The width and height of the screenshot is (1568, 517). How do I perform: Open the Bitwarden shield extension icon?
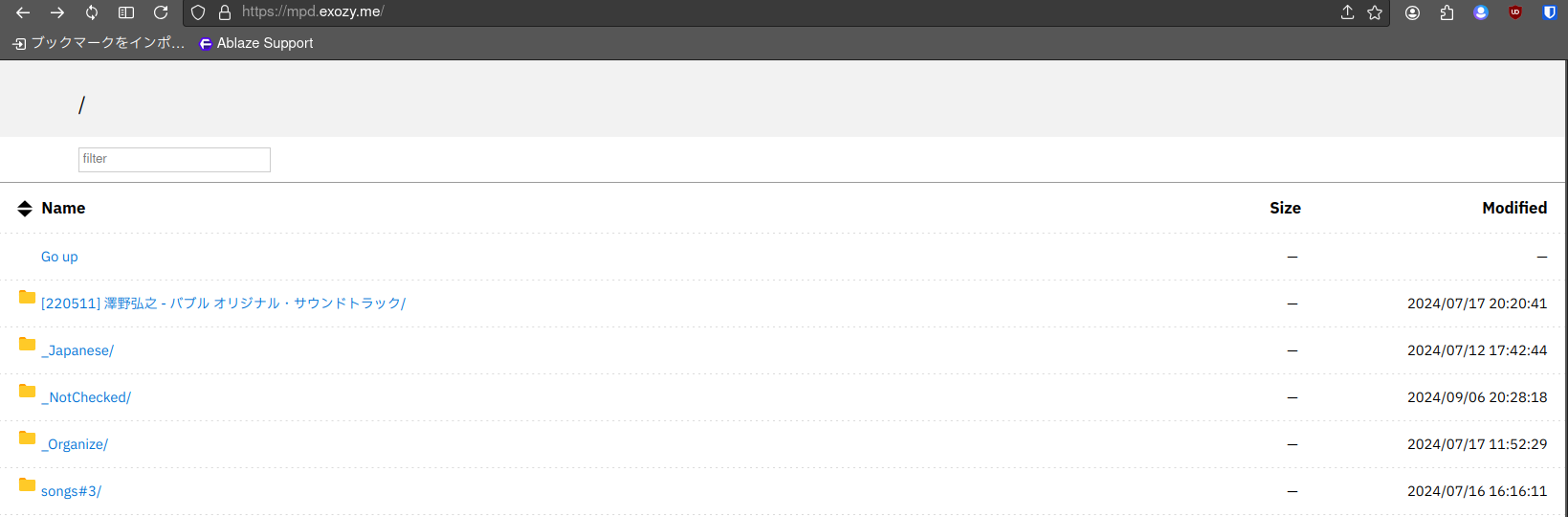(1550, 12)
